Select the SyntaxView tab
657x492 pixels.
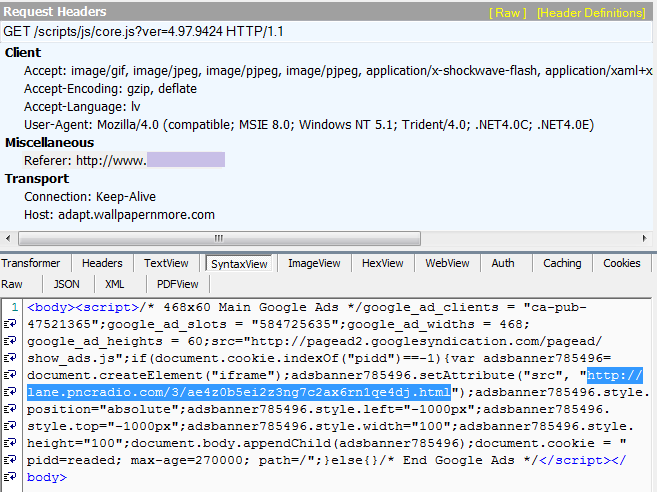pos(239,264)
